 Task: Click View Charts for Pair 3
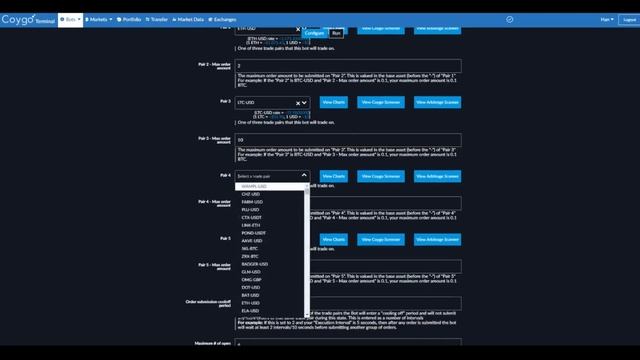point(333,102)
